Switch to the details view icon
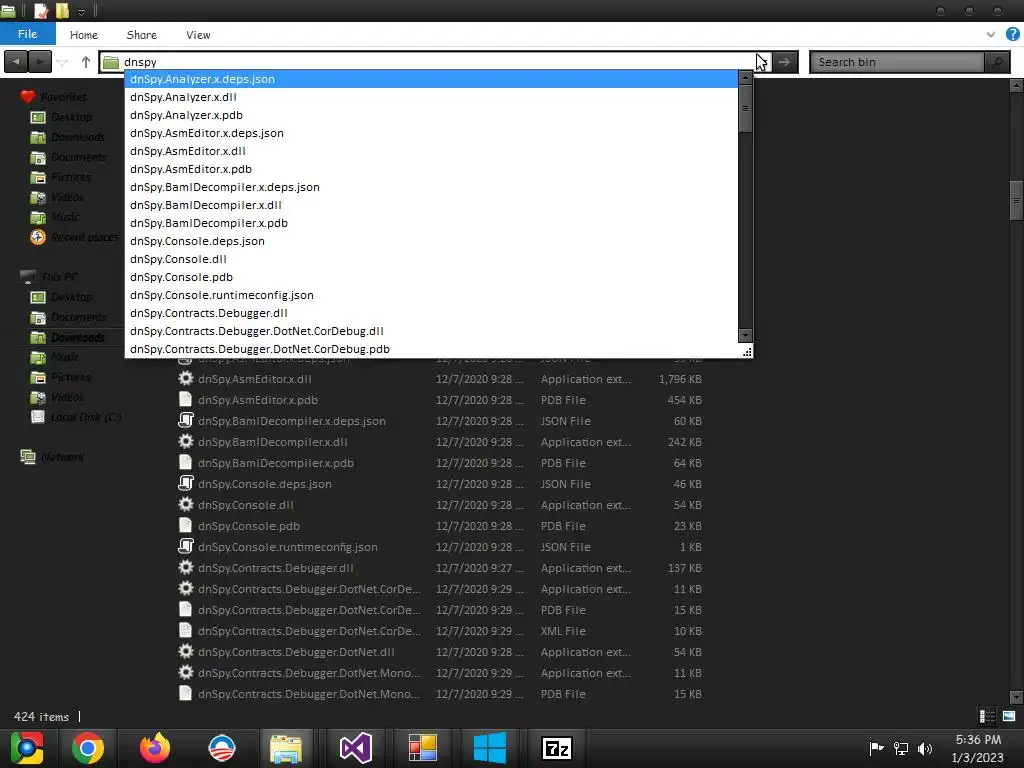This screenshot has height=768, width=1024. click(x=987, y=716)
